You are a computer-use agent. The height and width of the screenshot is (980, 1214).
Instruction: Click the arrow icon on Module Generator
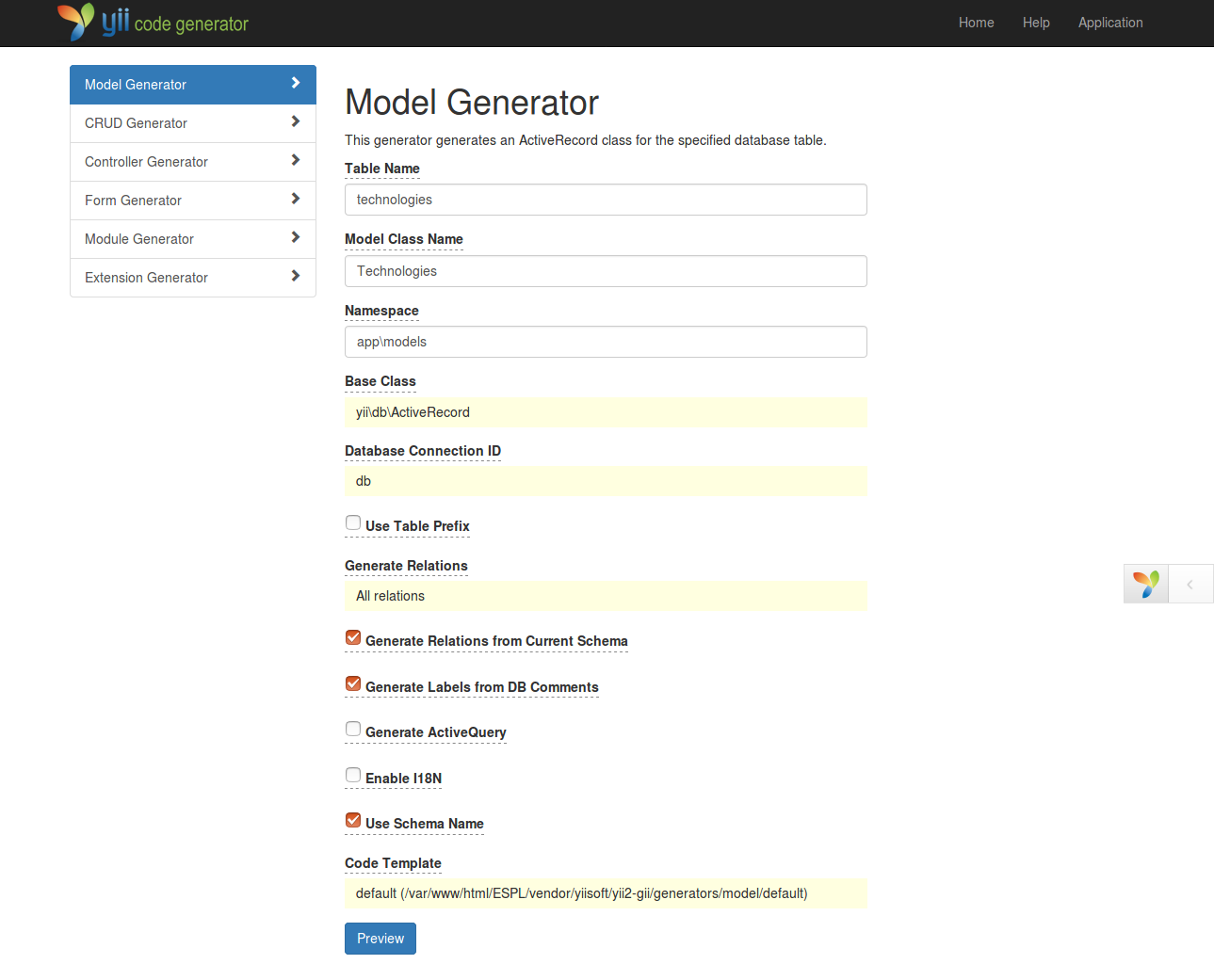point(296,238)
